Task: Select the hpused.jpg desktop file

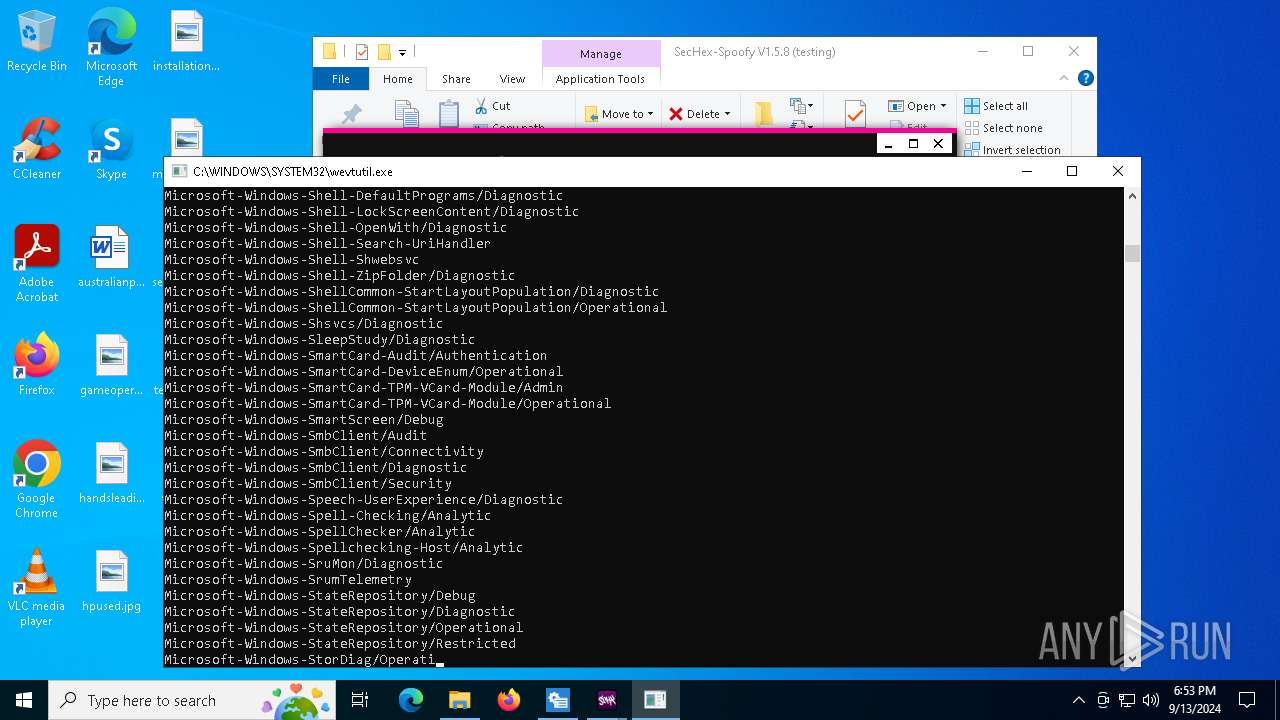Action: point(111,581)
